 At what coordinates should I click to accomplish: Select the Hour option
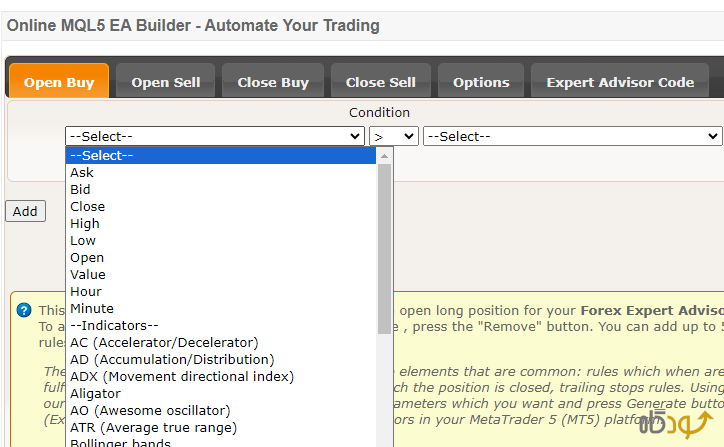coord(86,292)
